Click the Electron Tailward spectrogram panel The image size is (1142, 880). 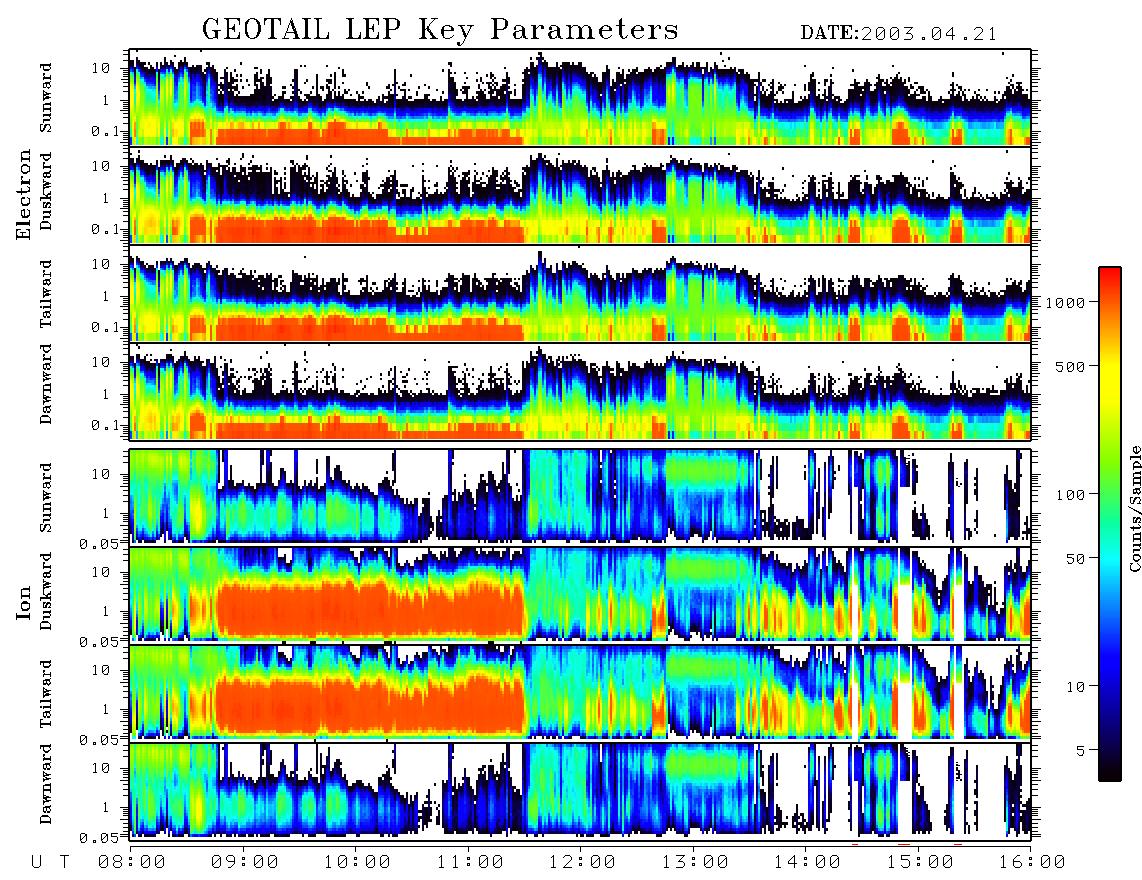580,294
